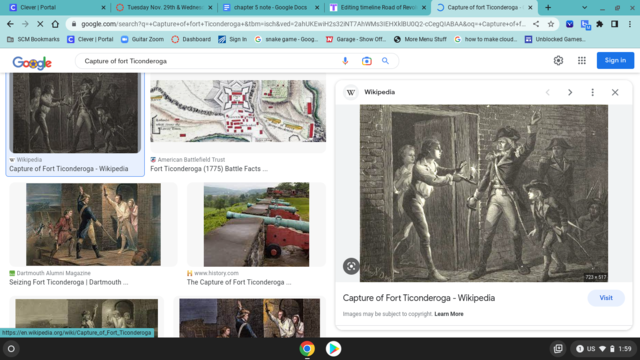The height and width of the screenshot is (360, 640).
Task: Bookmark this page with star icon
Action: click(551, 24)
